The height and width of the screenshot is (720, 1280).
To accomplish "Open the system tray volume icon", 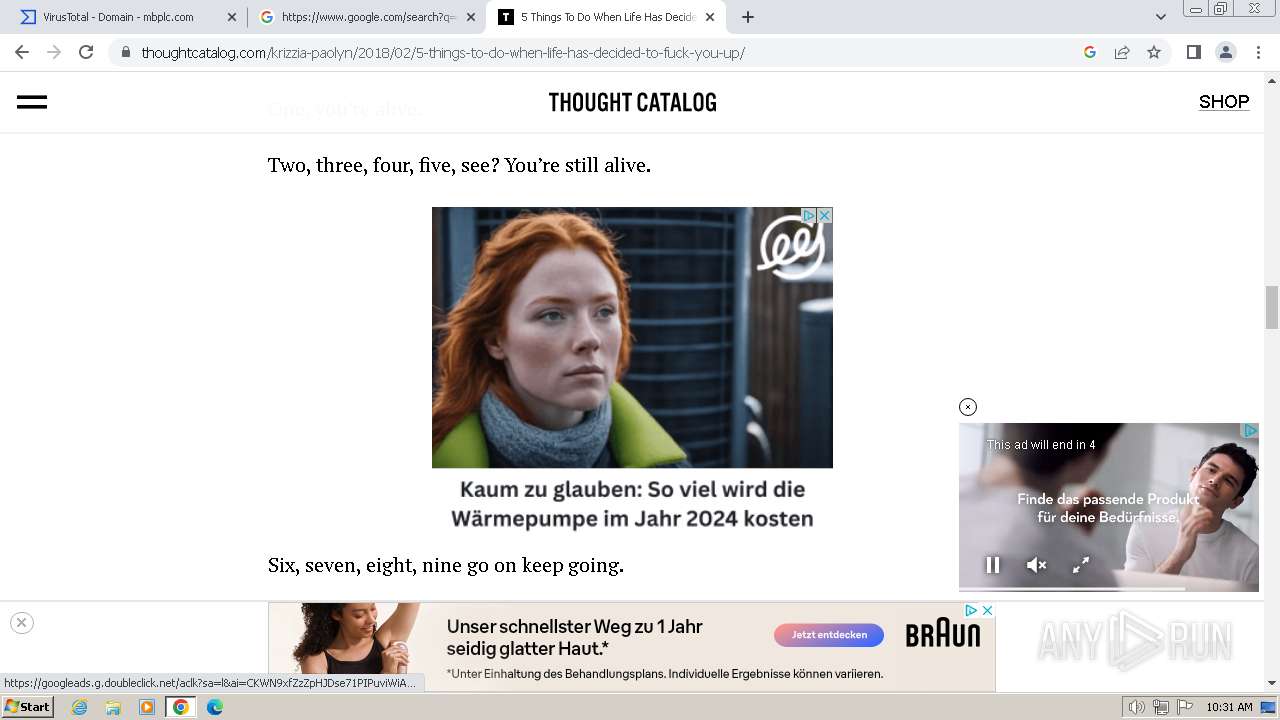I will 1137,707.
